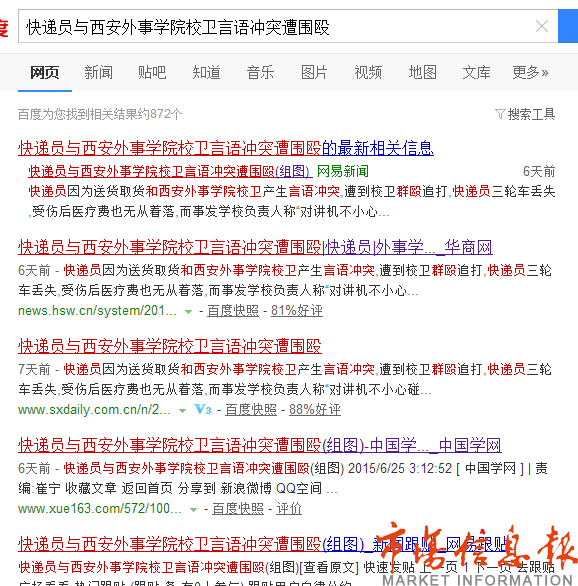578x586 pixels.
Task: Open 百度快照 for the sxdaily result
Action: tap(251, 410)
